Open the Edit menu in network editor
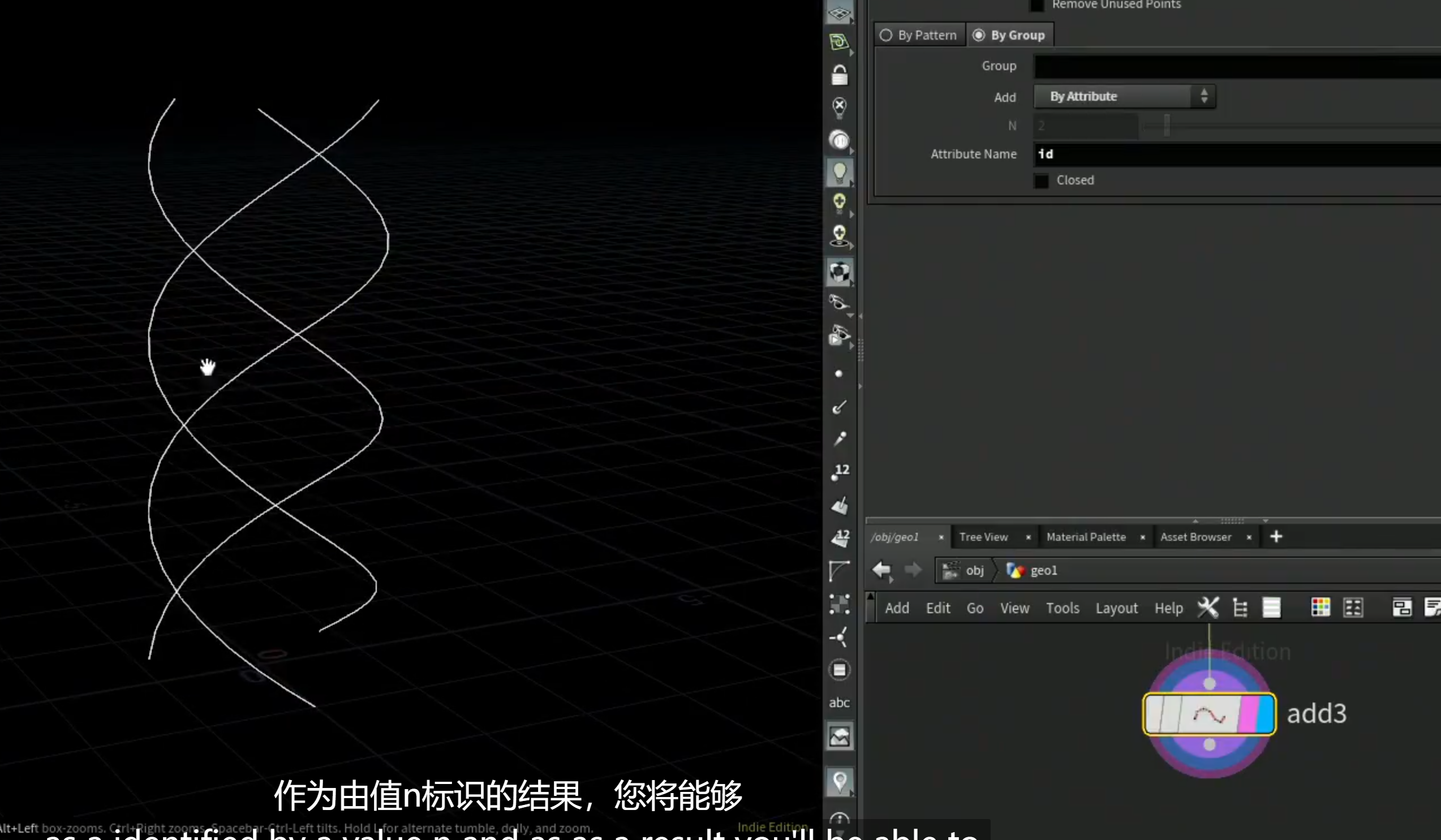This screenshot has width=1441, height=840. (x=938, y=609)
